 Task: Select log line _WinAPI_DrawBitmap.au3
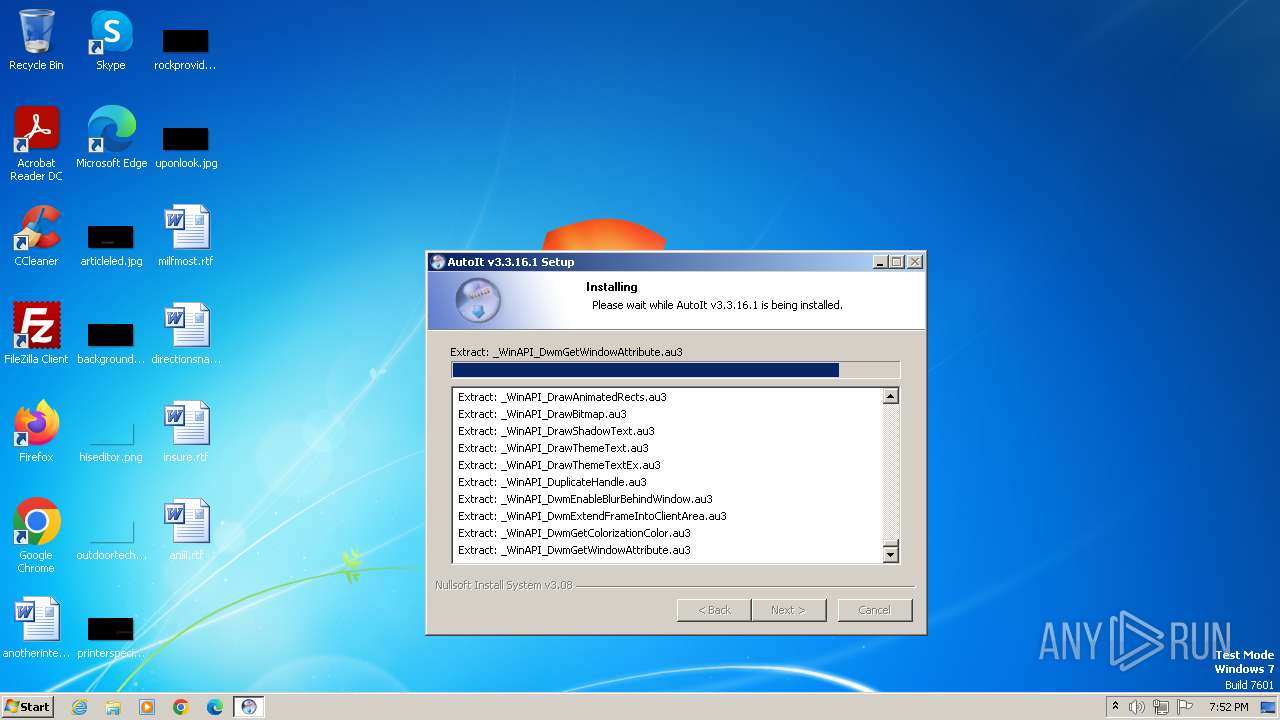point(542,414)
